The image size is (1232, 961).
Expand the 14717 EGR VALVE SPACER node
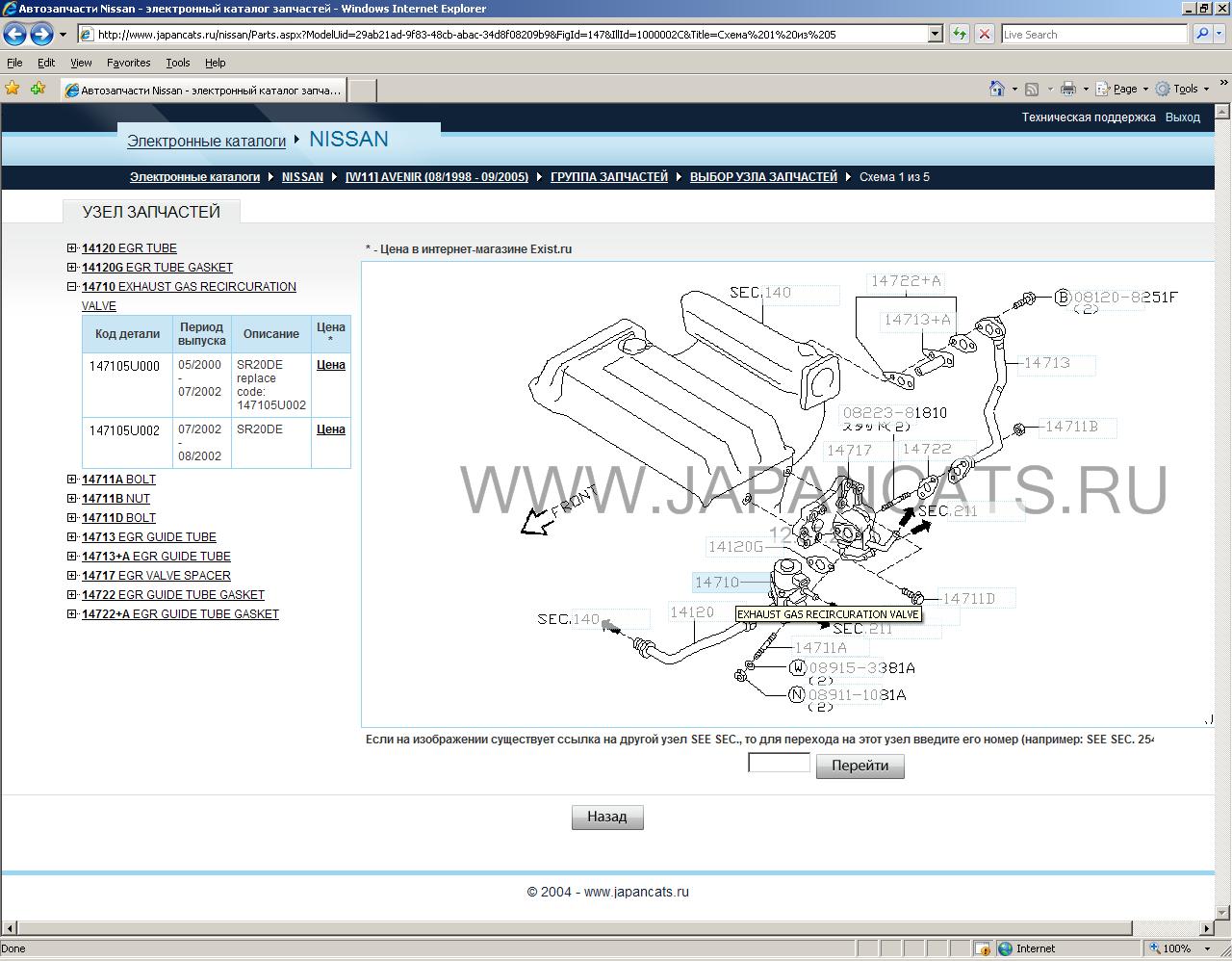coord(72,575)
